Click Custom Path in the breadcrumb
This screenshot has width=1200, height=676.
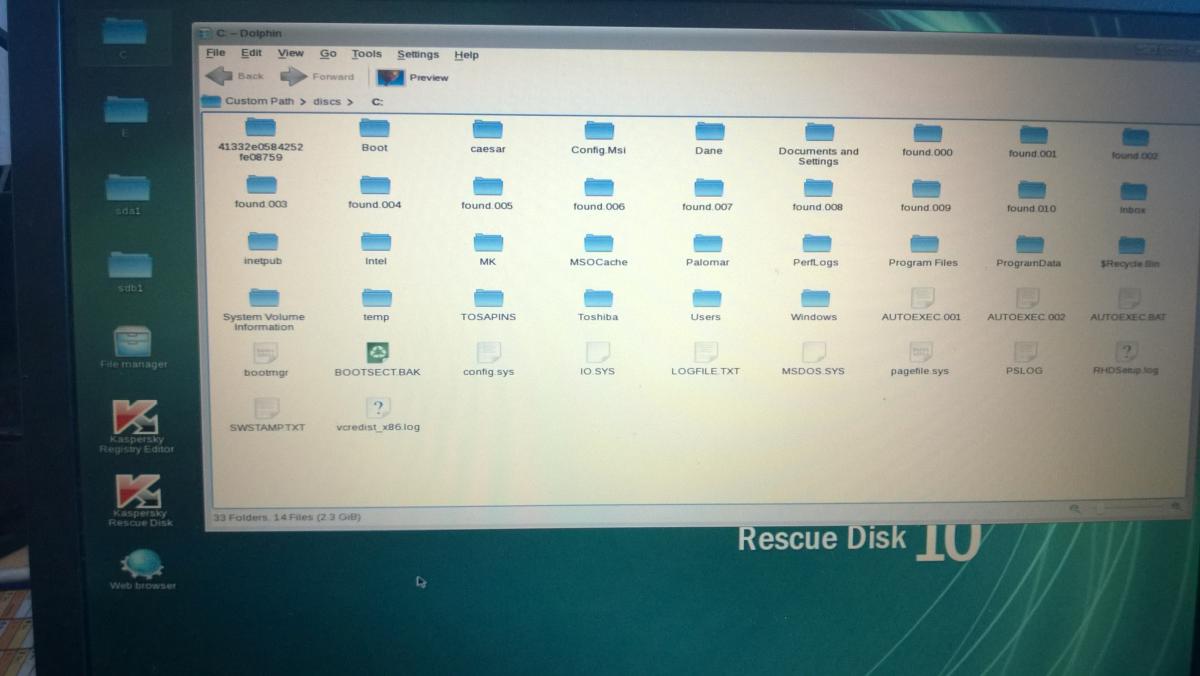259,101
